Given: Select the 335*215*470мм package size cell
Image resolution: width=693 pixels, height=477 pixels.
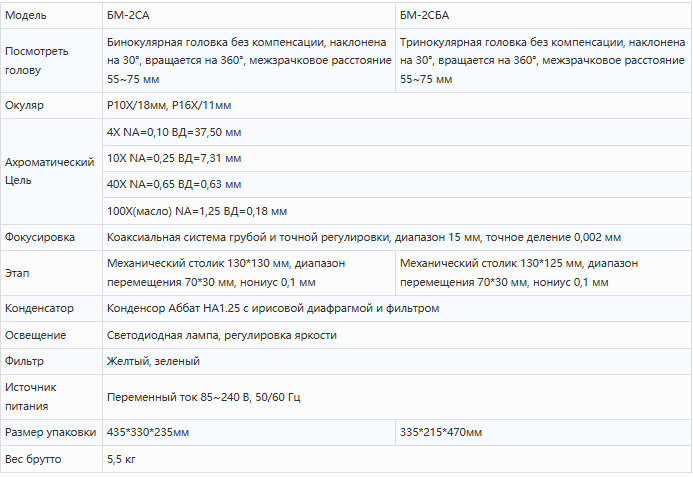Looking at the screenshot, I should (x=441, y=432).
